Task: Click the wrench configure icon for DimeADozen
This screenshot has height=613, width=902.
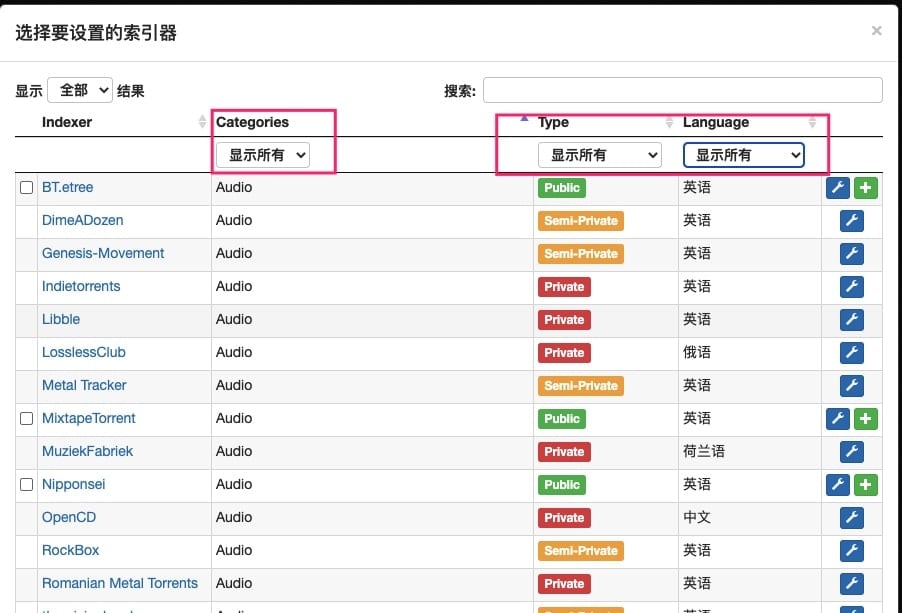Action: tap(851, 221)
